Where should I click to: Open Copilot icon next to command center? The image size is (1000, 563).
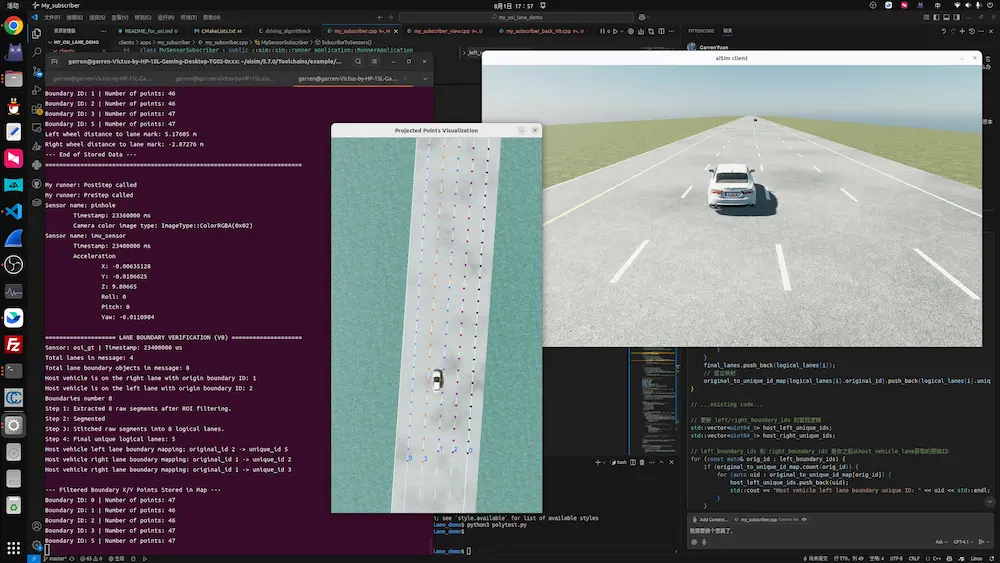pos(642,17)
